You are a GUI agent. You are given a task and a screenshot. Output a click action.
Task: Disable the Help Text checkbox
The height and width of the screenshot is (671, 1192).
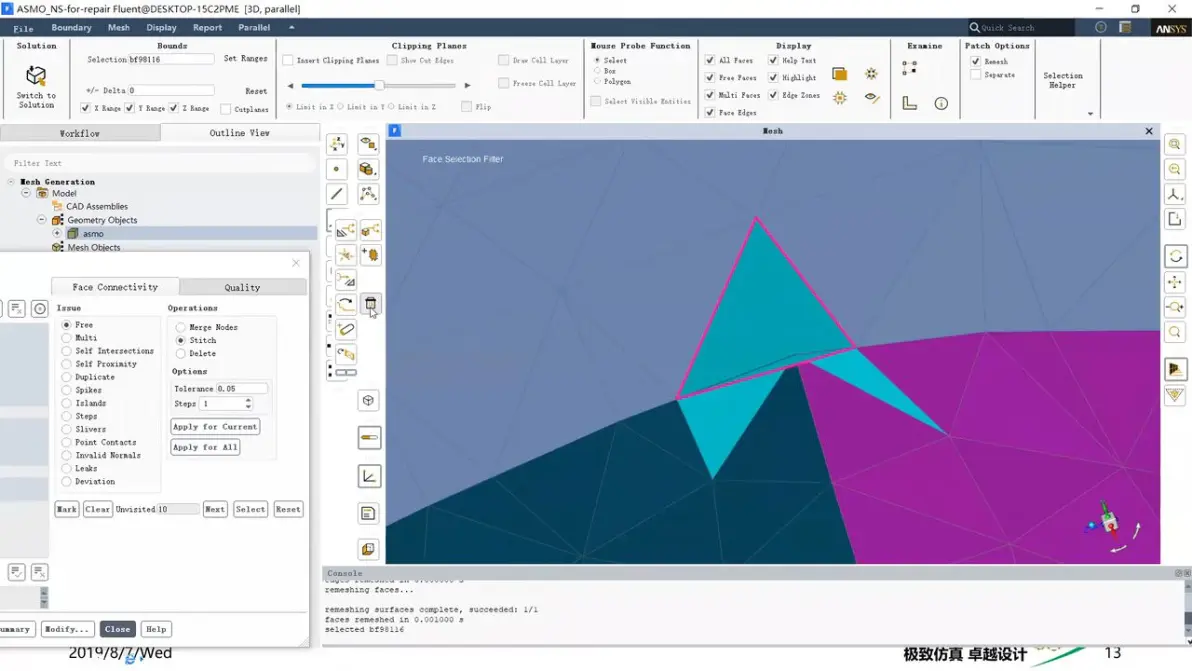773,60
